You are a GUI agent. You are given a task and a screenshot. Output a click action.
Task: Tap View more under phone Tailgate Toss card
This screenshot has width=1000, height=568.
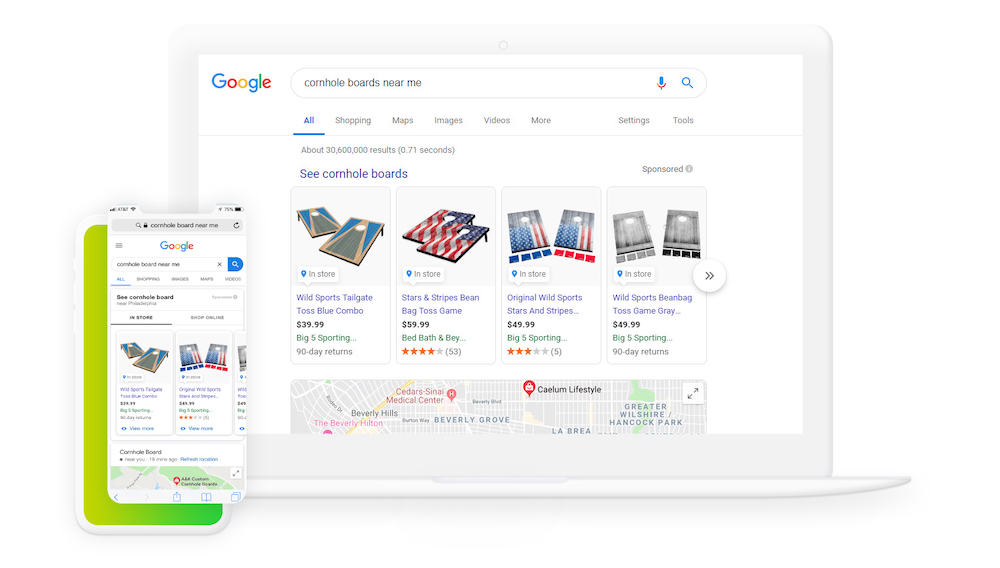coord(138,428)
